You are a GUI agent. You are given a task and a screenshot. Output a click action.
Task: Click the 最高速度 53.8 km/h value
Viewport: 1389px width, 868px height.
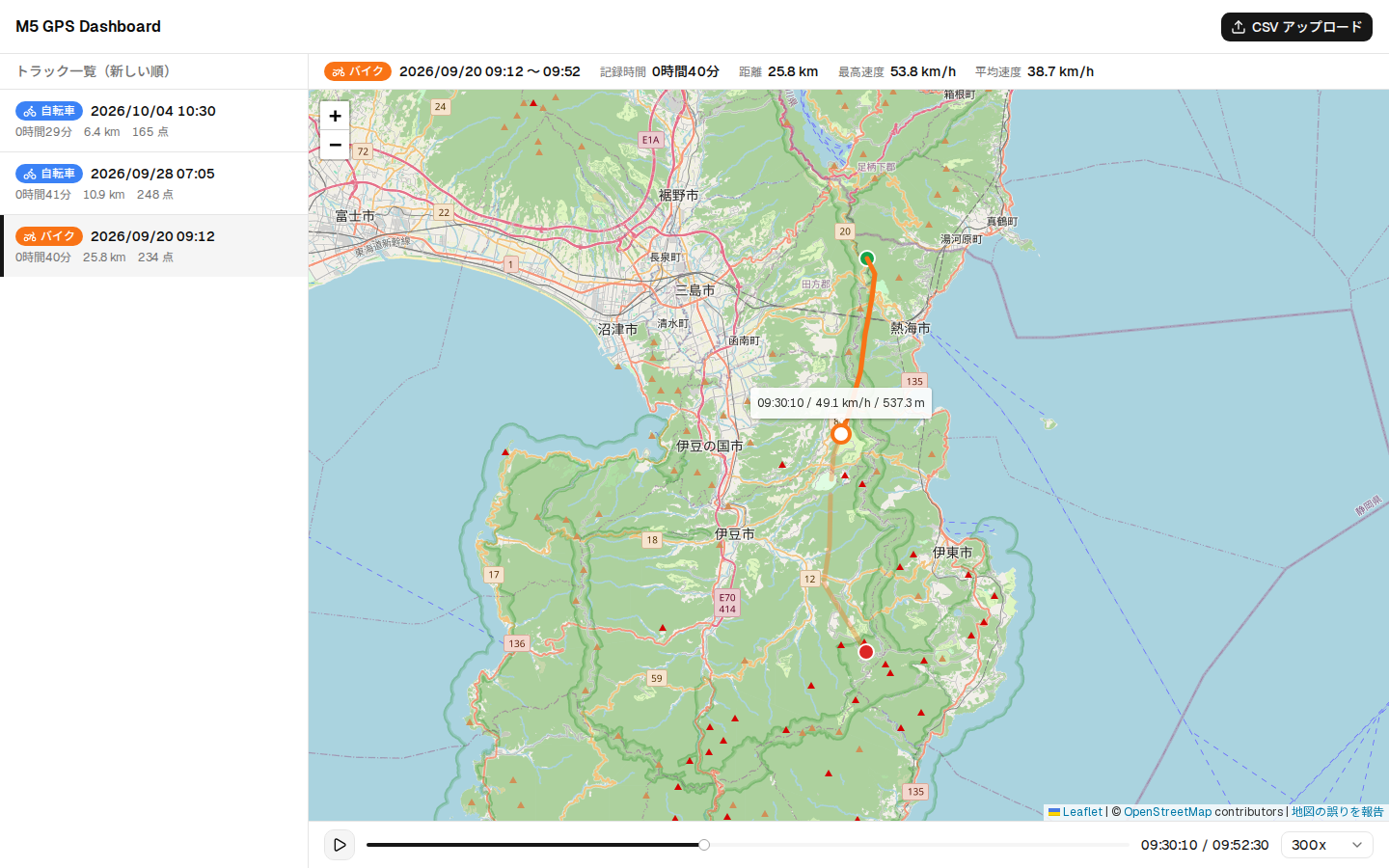point(923,71)
